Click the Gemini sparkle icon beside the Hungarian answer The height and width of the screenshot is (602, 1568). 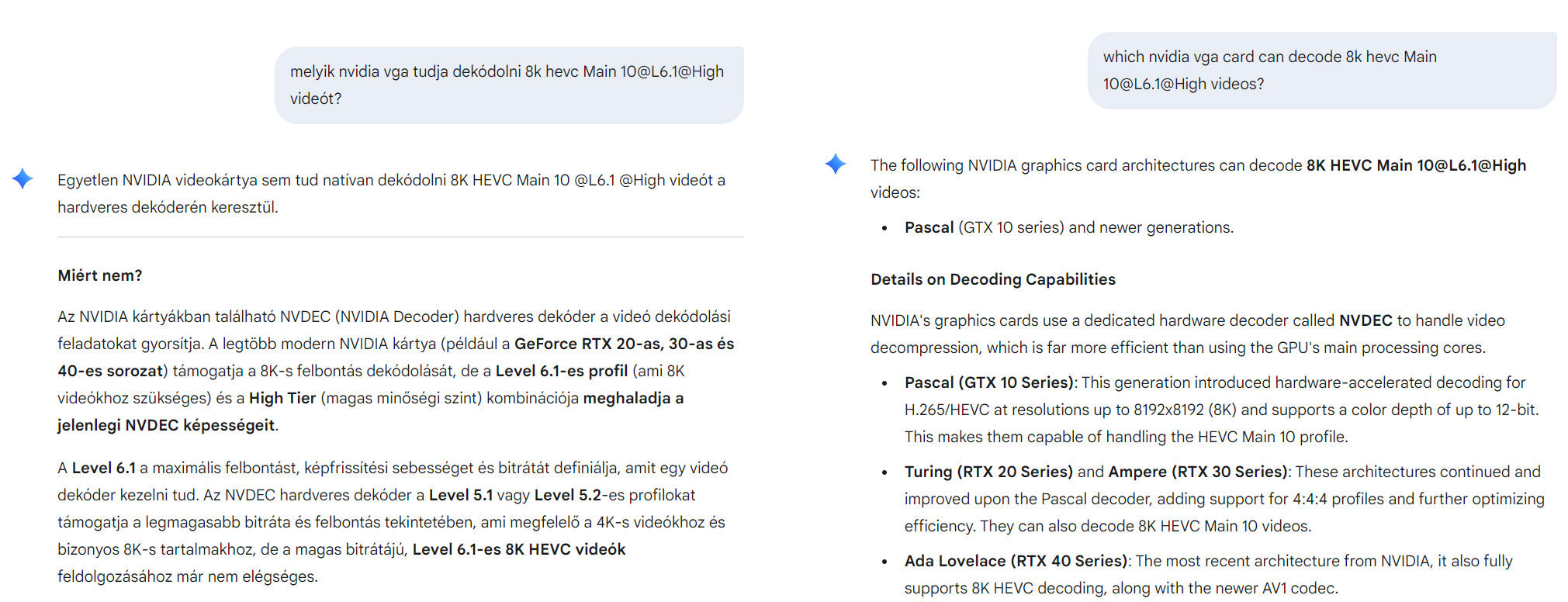(x=22, y=179)
